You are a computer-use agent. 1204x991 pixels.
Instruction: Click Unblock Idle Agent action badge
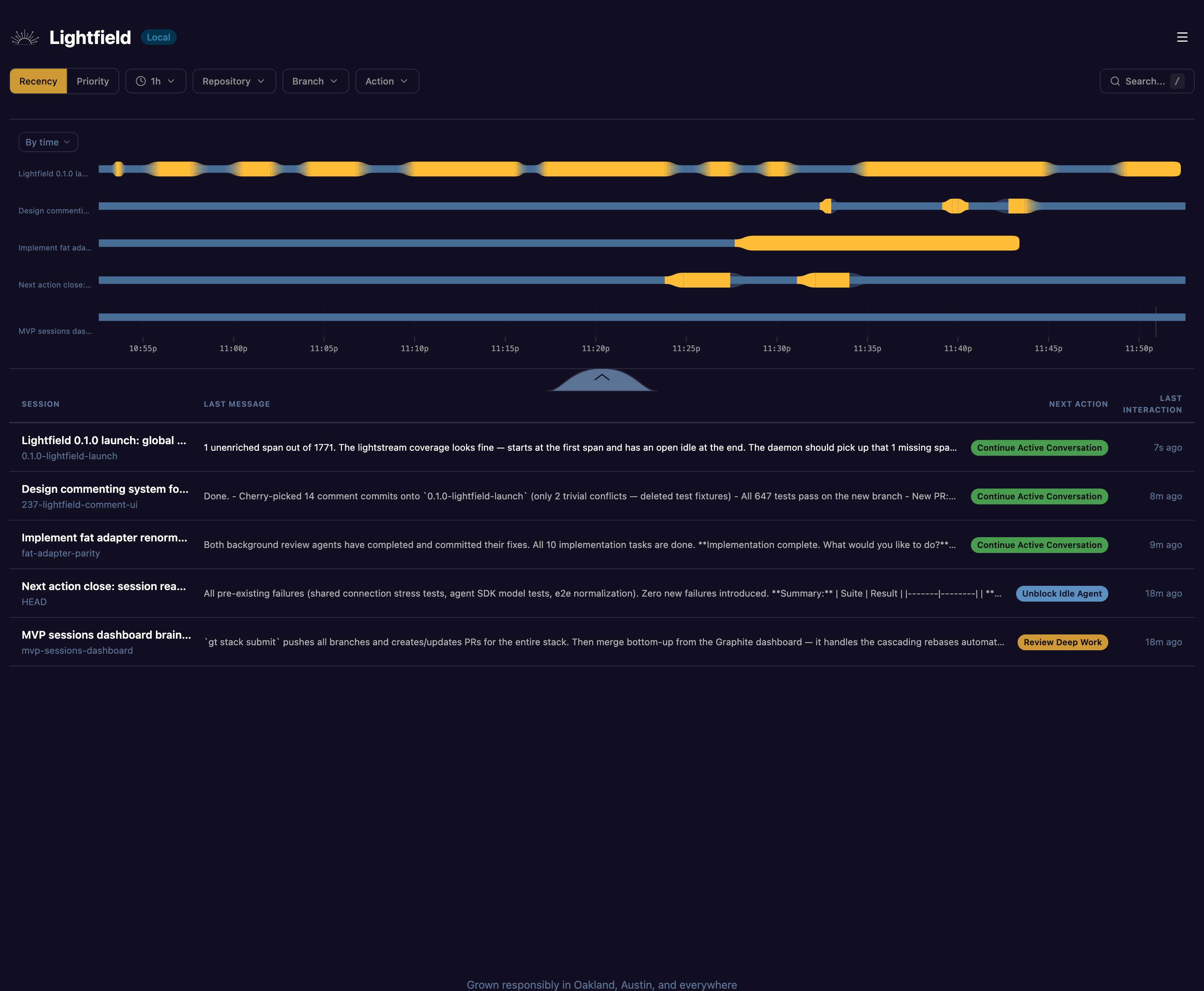pos(1061,594)
